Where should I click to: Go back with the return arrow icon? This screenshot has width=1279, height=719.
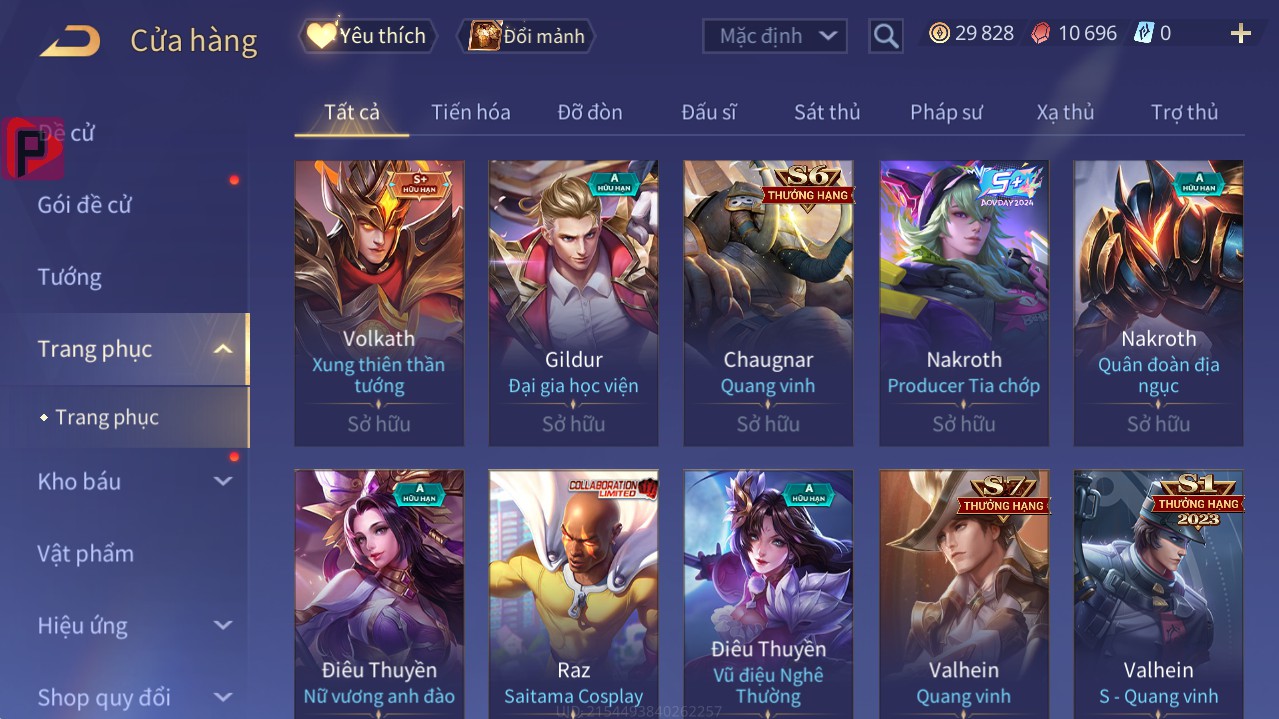(70, 40)
